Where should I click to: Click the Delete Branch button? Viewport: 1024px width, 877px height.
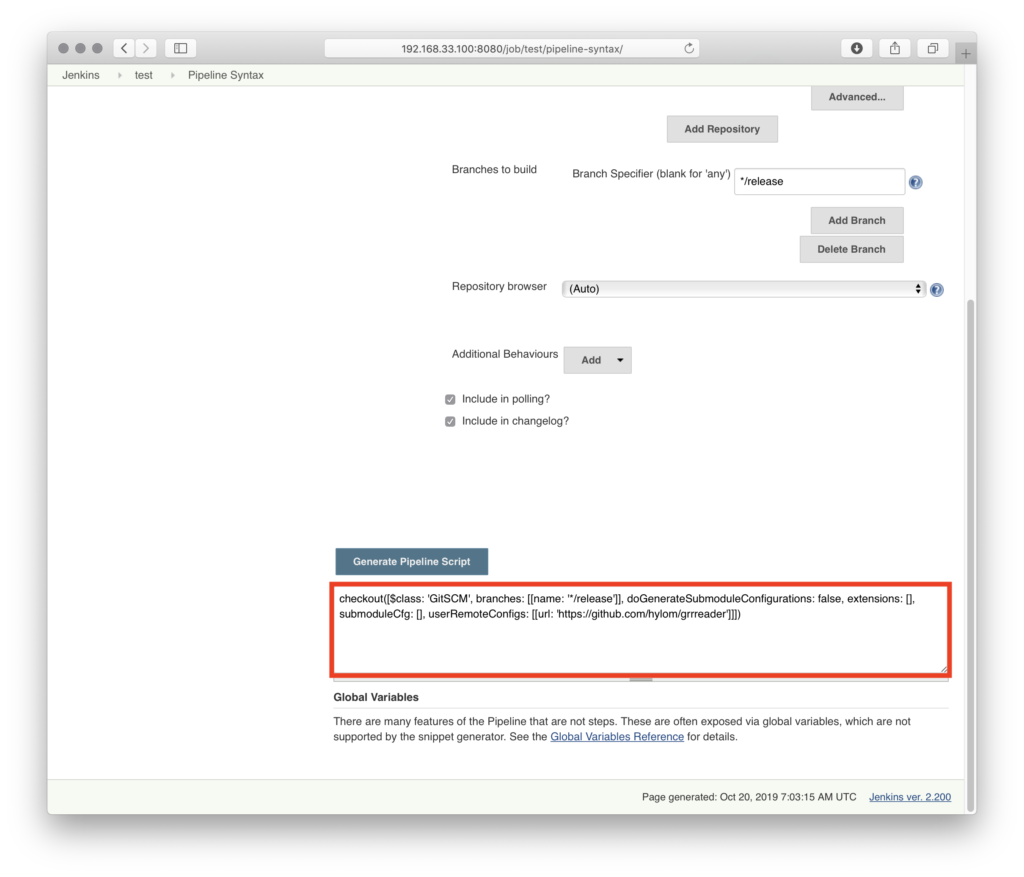pyautogui.click(x=852, y=249)
